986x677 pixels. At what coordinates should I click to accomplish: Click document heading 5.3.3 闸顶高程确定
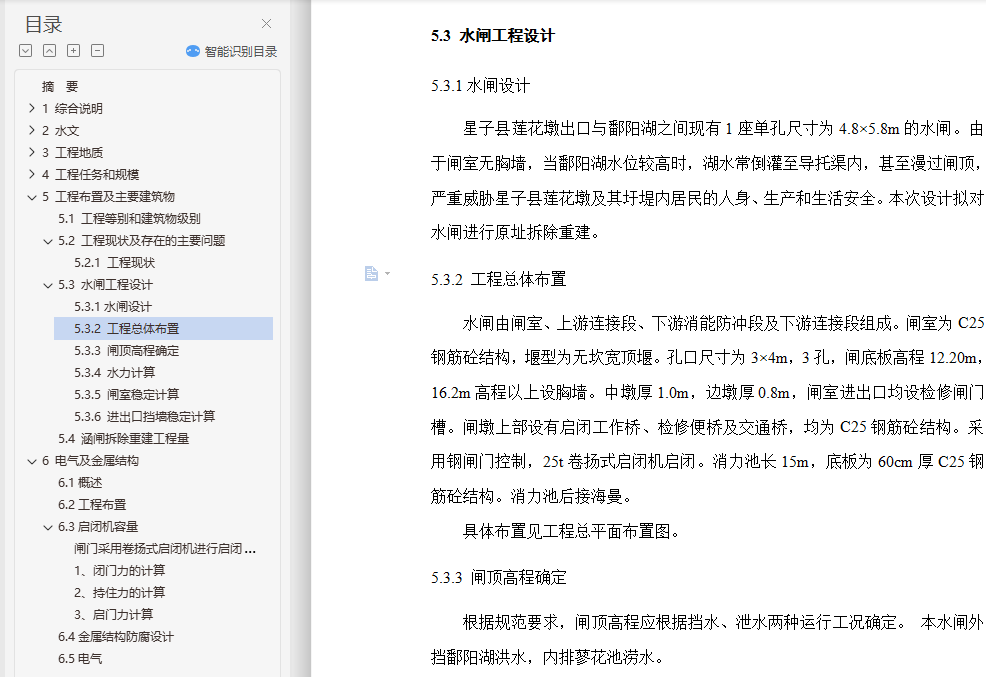point(499,577)
